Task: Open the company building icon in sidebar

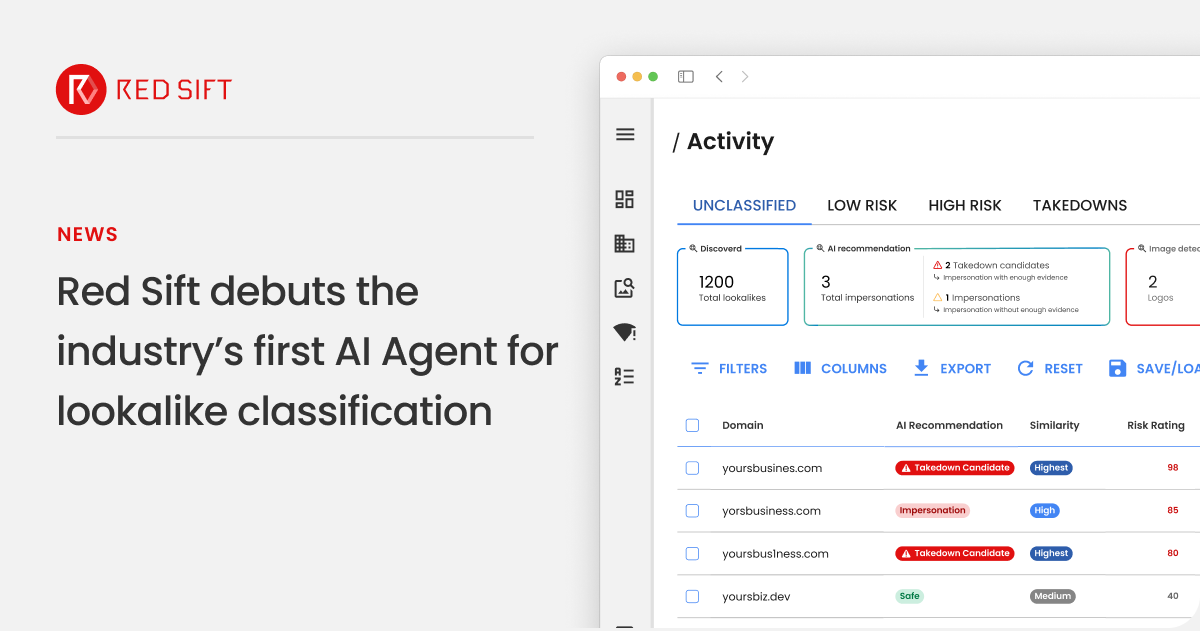Action: [624, 243]
